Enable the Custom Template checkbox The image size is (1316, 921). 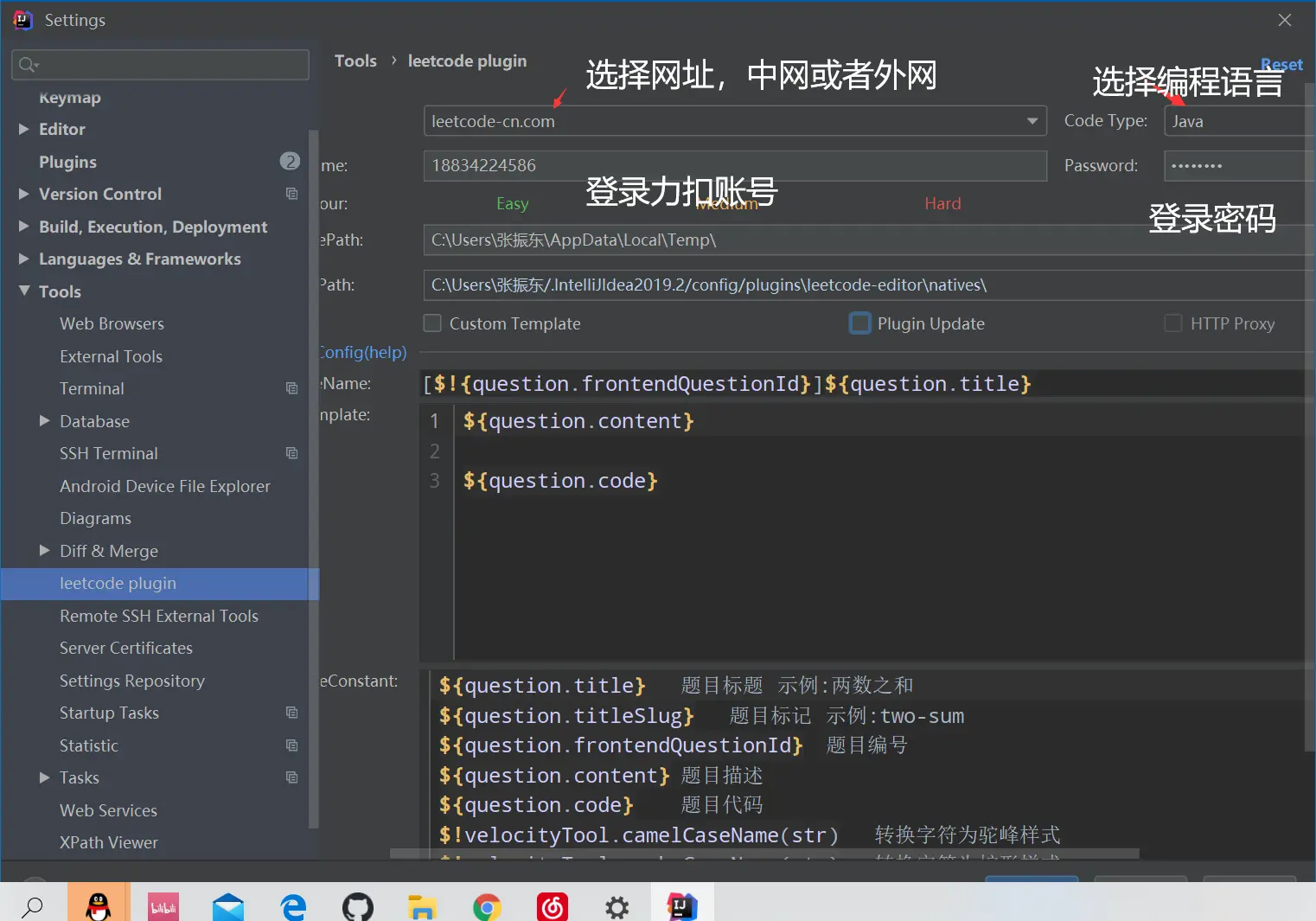point(432,323)
